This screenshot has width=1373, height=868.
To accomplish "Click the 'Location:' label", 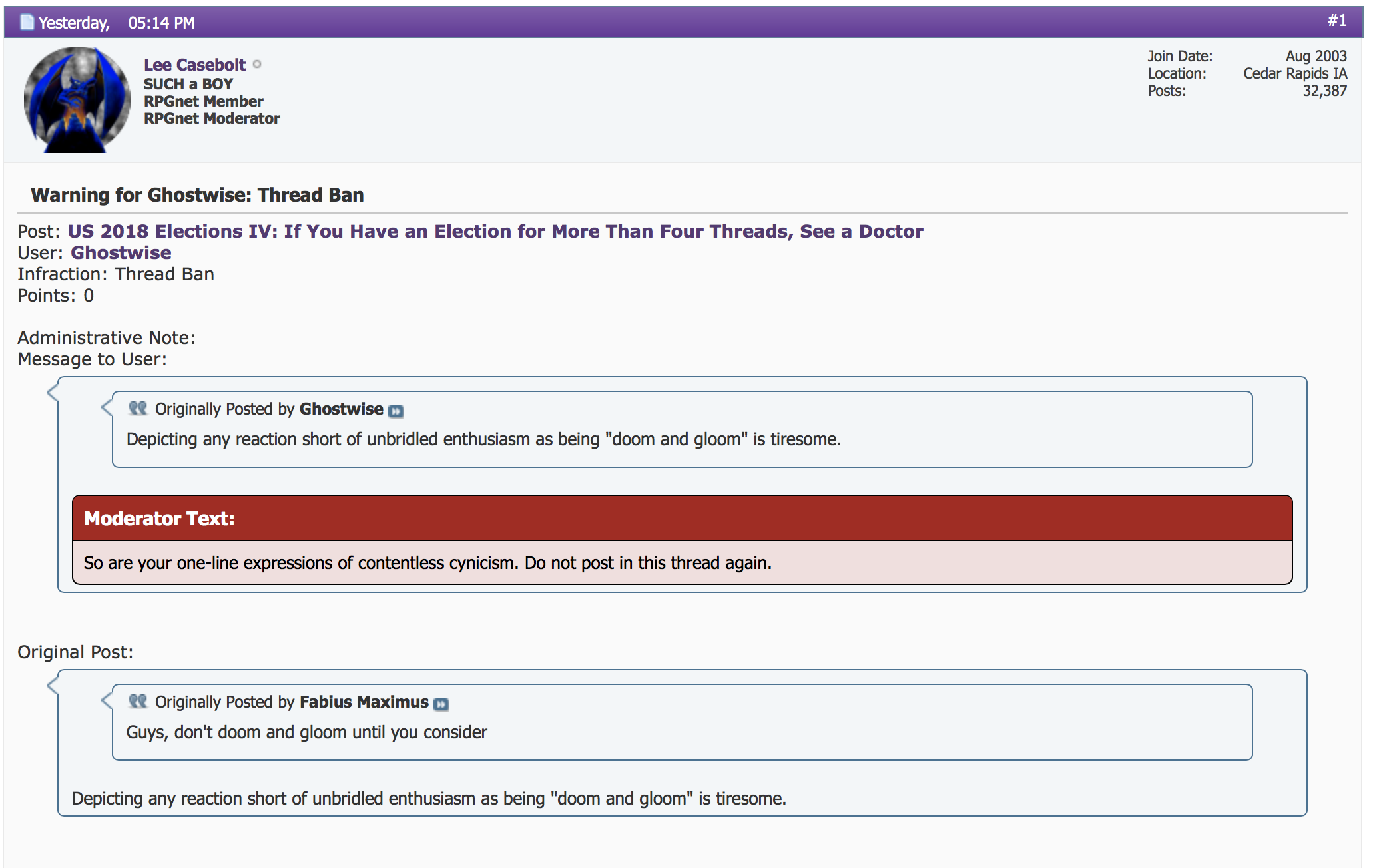I will pos(1177,73).
